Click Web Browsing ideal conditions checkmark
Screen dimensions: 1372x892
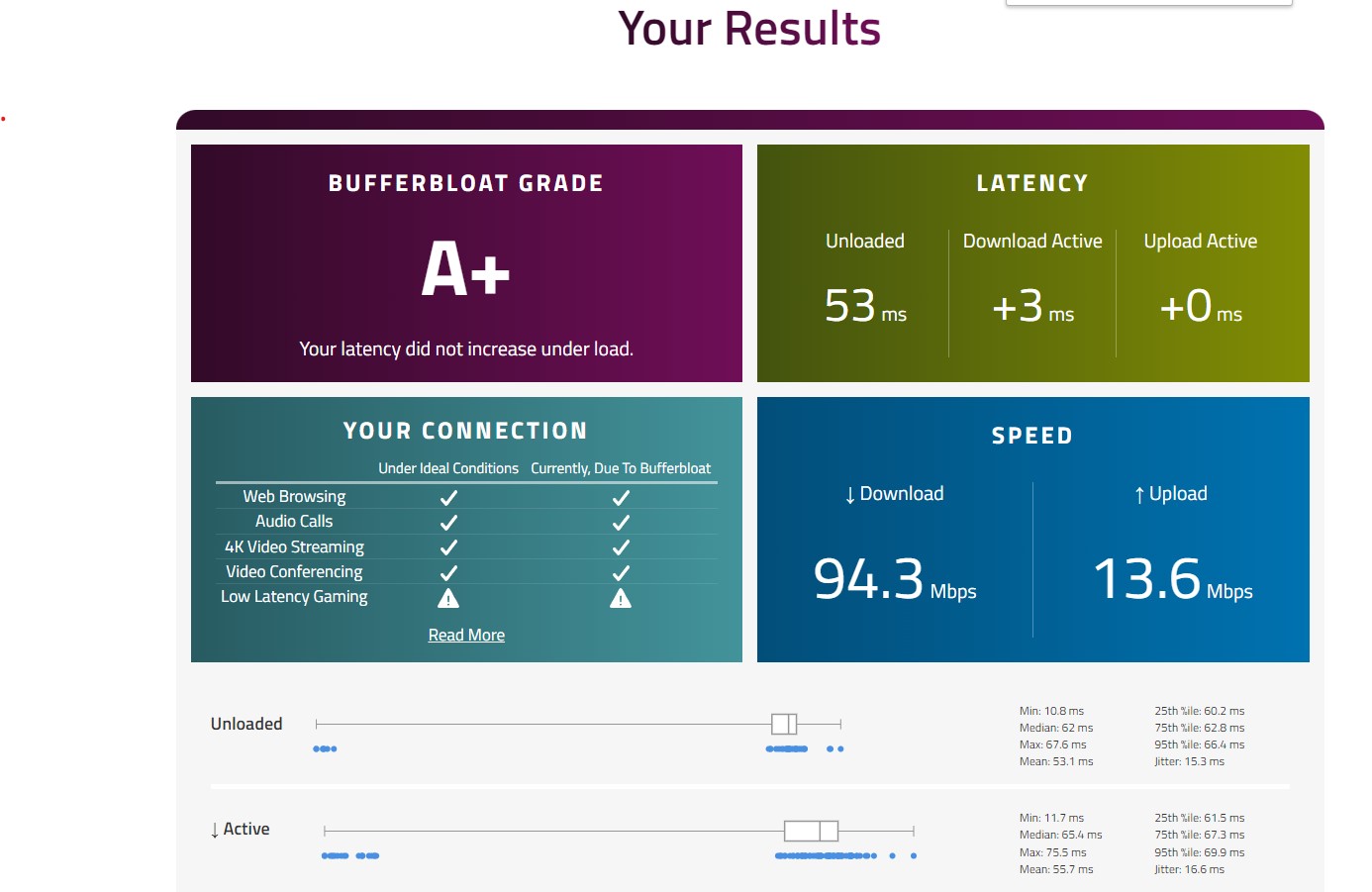(448, 497)
